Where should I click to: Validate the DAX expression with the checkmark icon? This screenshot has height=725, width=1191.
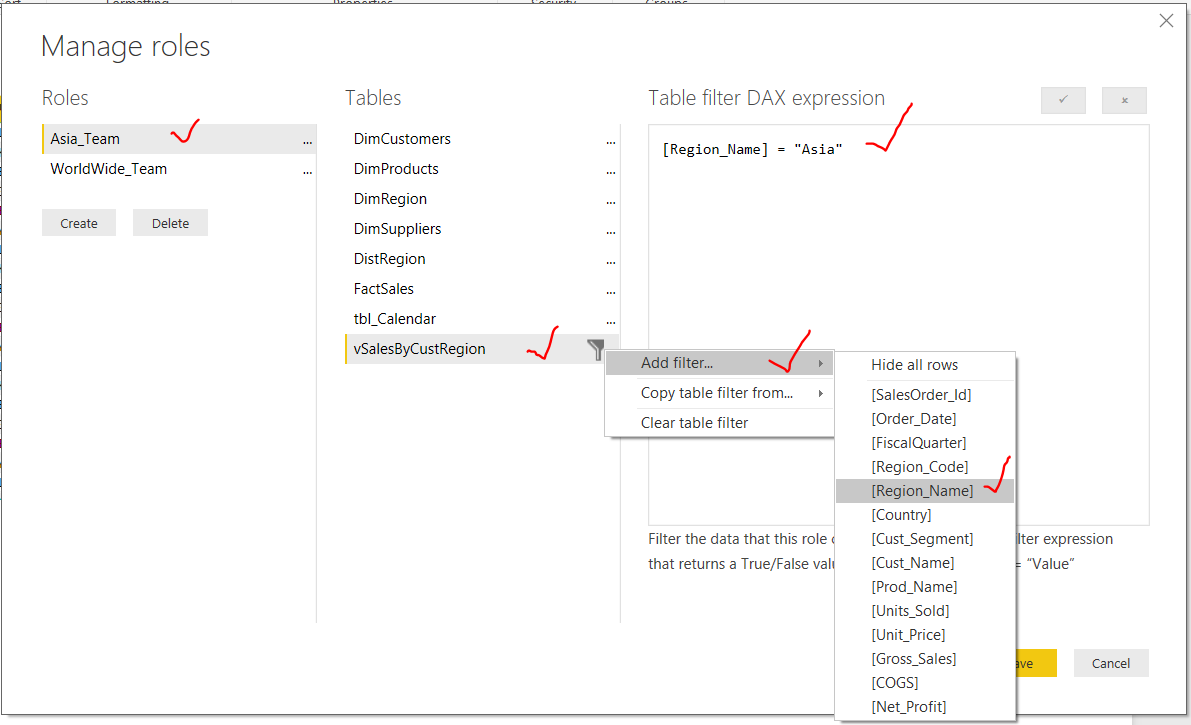tap(1063, 100)
